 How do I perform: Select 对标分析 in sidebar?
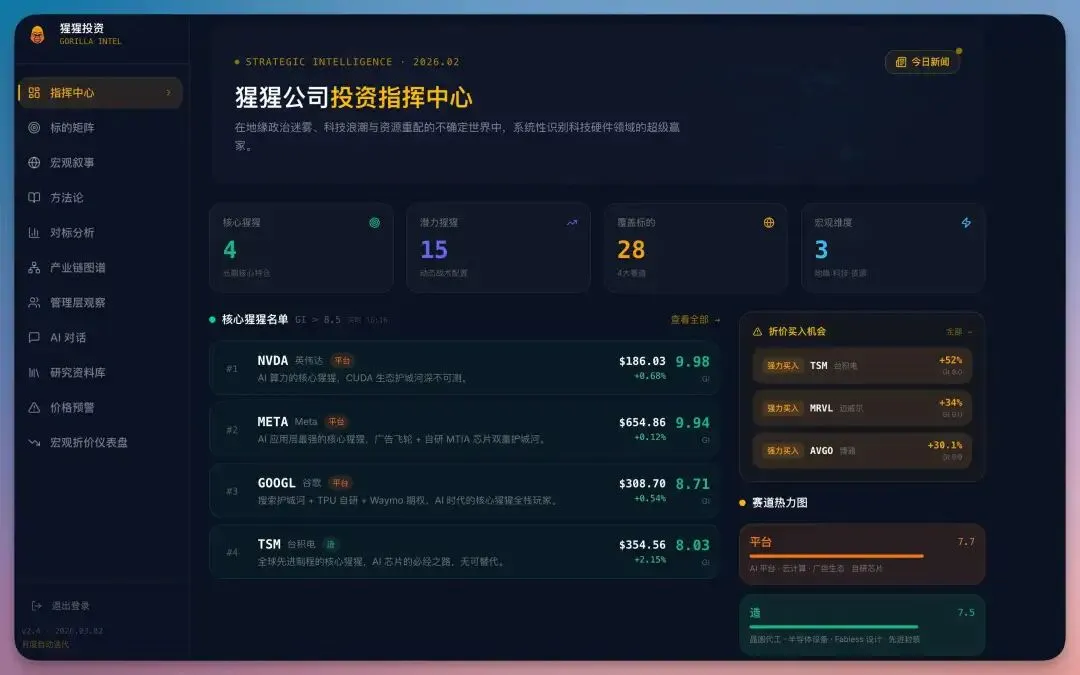[101, 233]
